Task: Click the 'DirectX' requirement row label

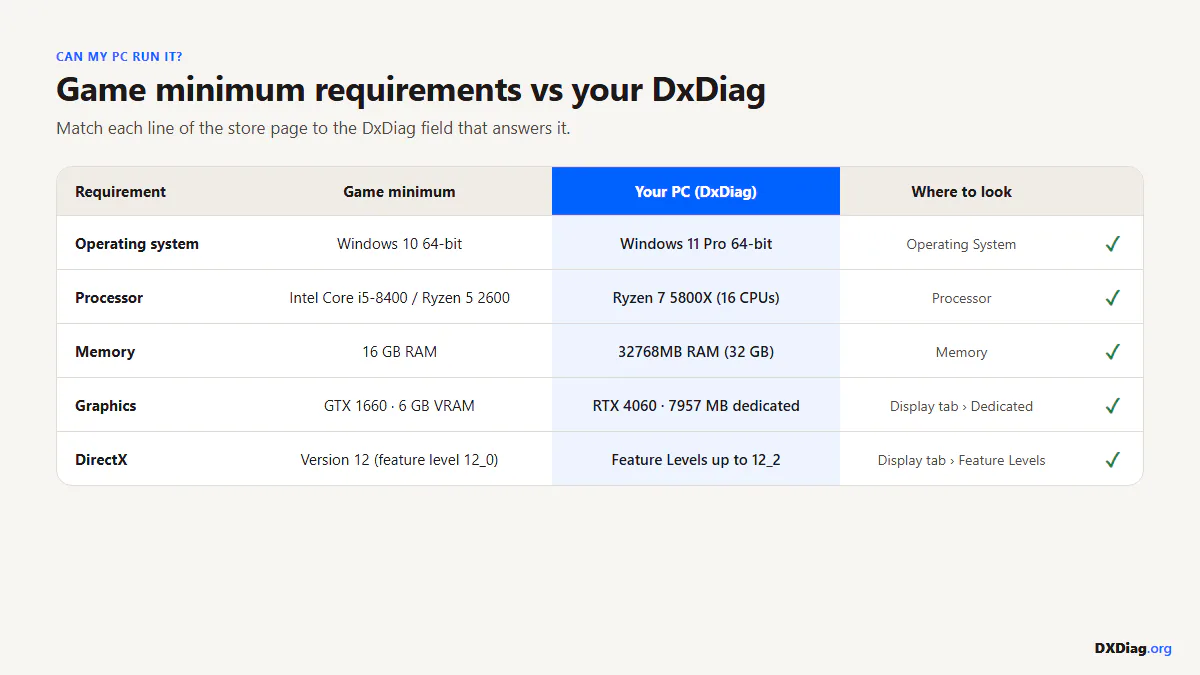Action: pyautogui.click(x=101, y=460)
